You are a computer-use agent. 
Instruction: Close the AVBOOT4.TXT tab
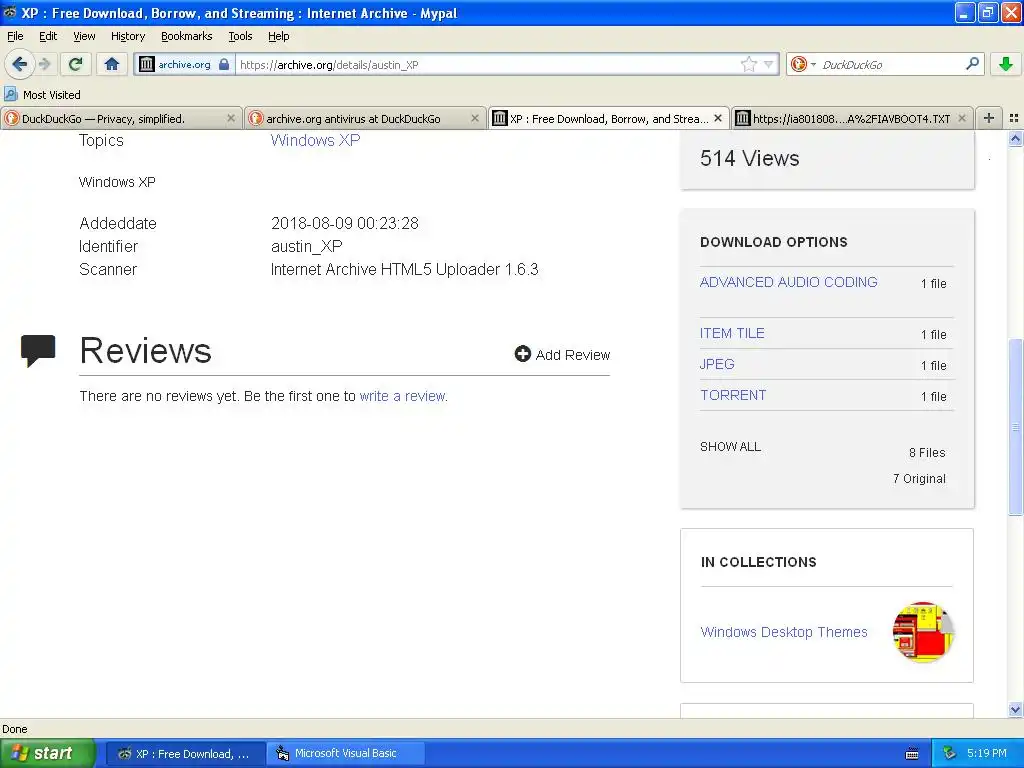961,118
